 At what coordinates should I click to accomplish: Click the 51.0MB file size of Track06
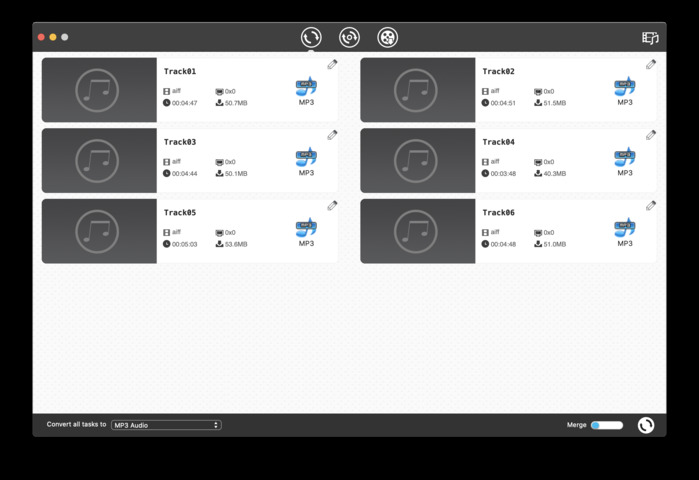555,244
